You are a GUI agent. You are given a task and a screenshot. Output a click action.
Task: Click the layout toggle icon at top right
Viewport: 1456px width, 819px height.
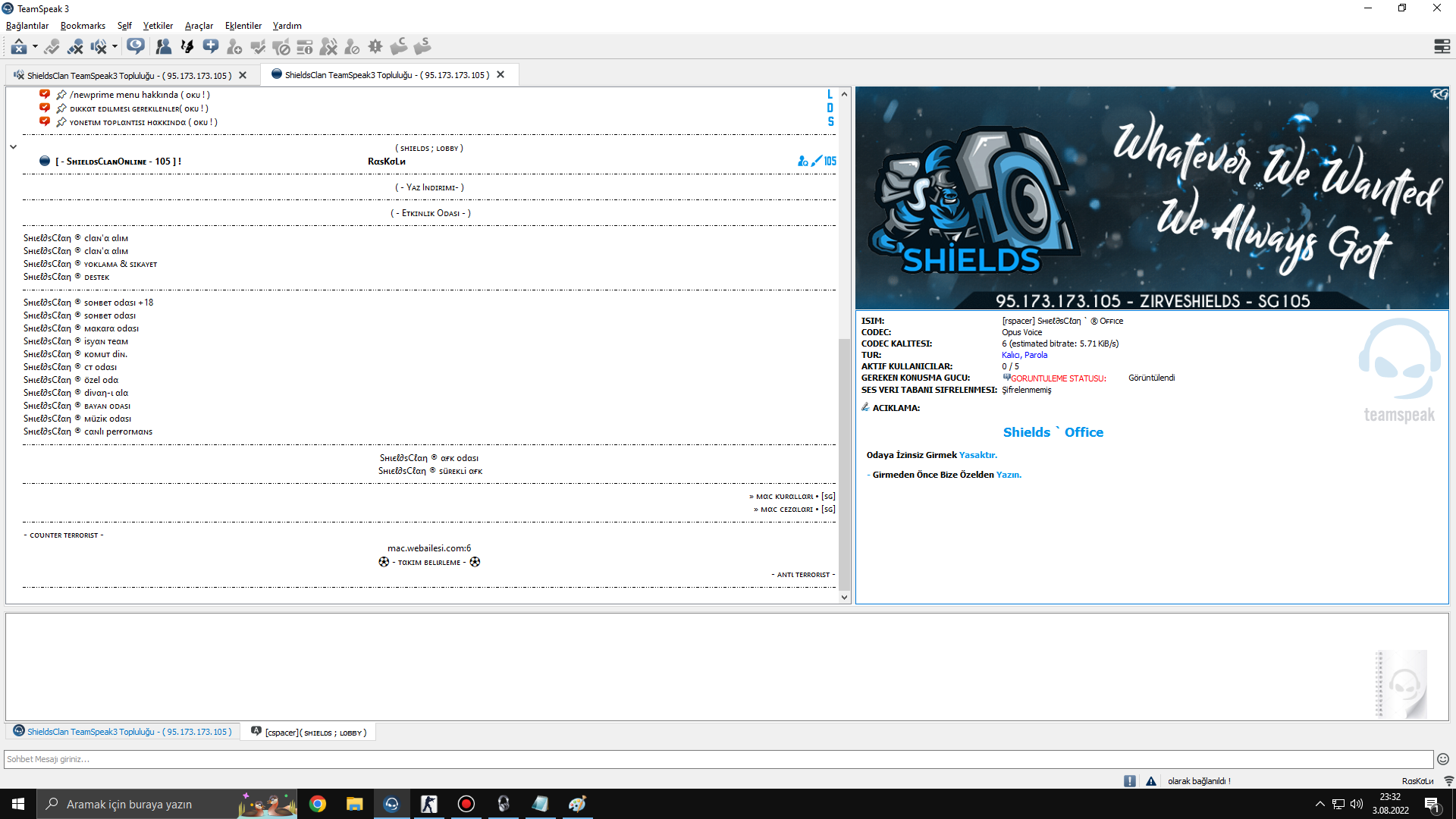tap(1442, 47)
